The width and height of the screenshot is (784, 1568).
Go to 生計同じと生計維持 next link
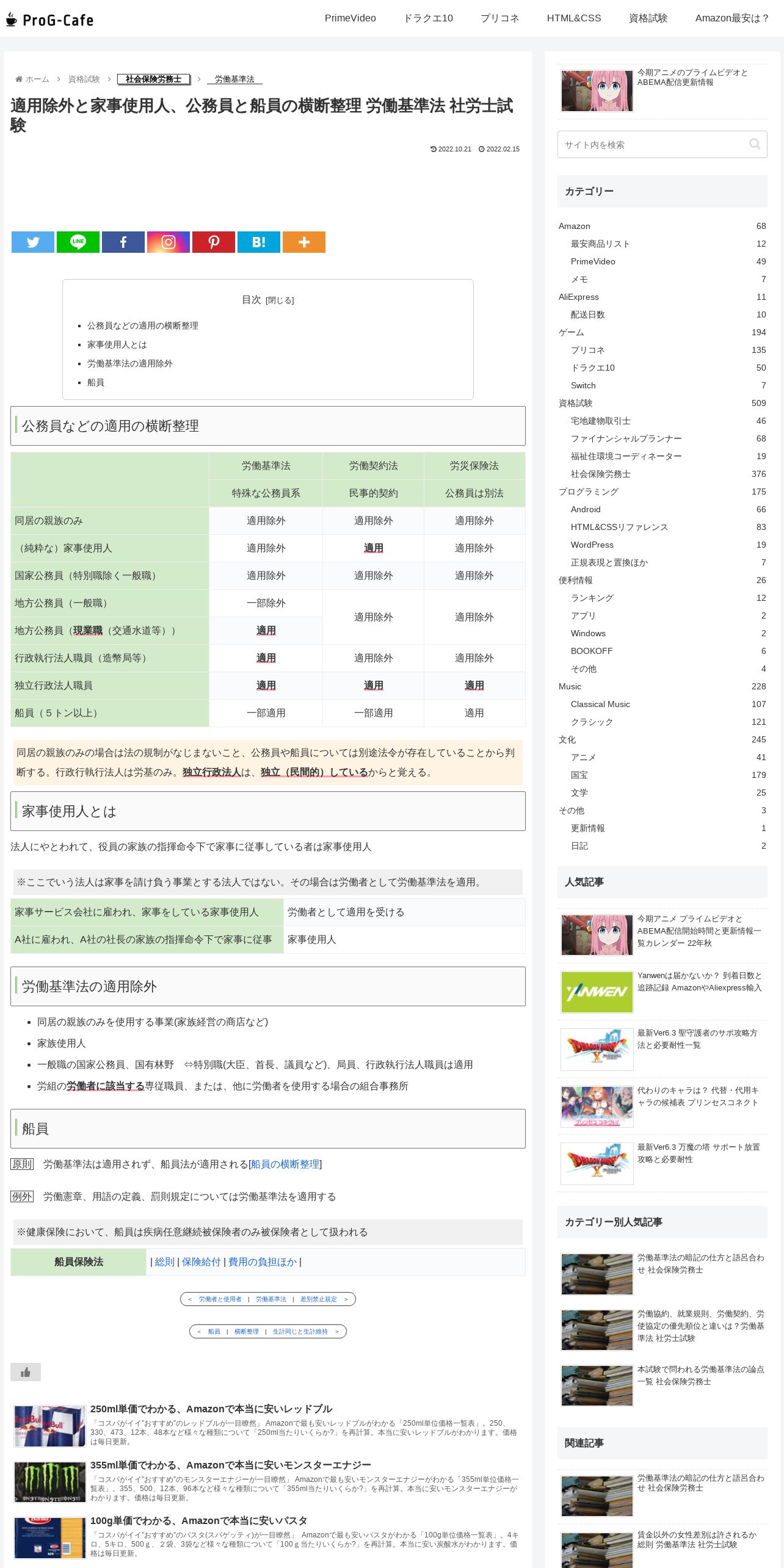pyautogui.click(x=300, y=1332)
